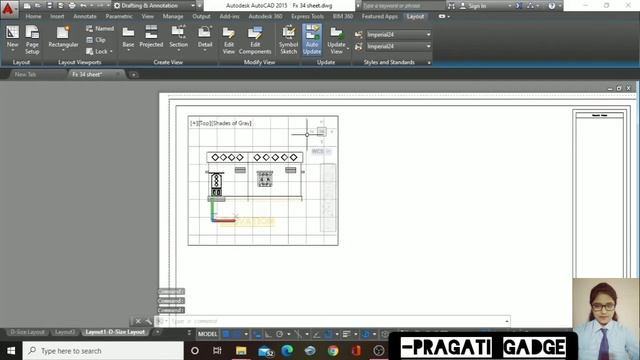Select the Layout2 tab
Image resolution: width=640 pixels, height=360 pixels.
click(64, 332)
